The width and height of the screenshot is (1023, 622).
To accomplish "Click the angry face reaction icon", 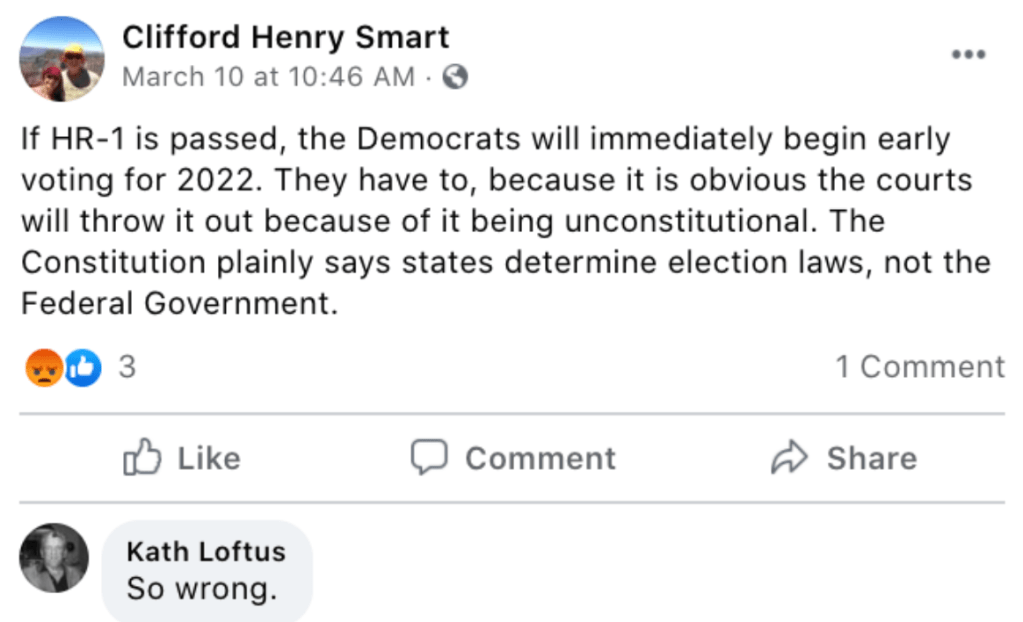I will tap(44, 368).
